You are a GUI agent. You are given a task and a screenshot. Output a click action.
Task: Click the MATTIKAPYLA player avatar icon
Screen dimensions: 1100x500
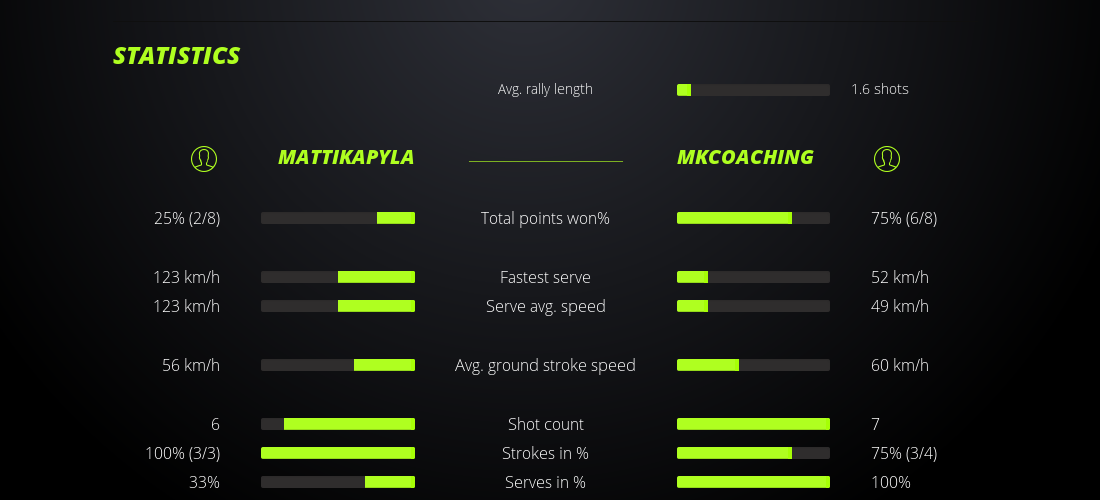[x=203, y=158]
